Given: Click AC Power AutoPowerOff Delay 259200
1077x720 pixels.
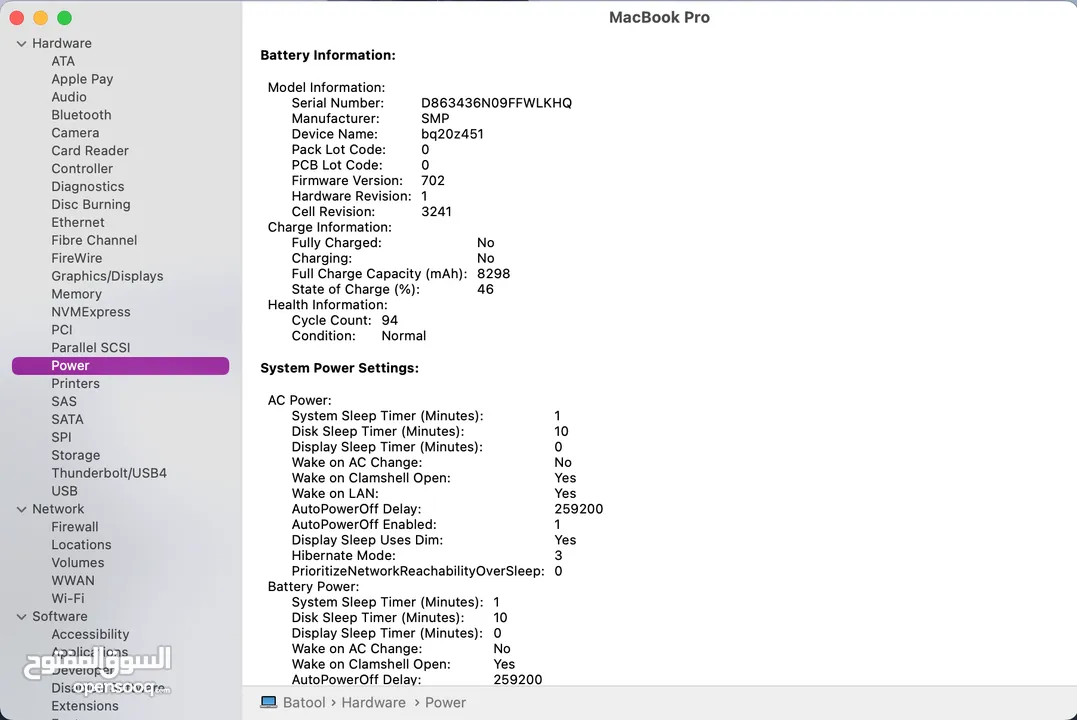Looking at the screenshot, I should [x=579, y=509].
